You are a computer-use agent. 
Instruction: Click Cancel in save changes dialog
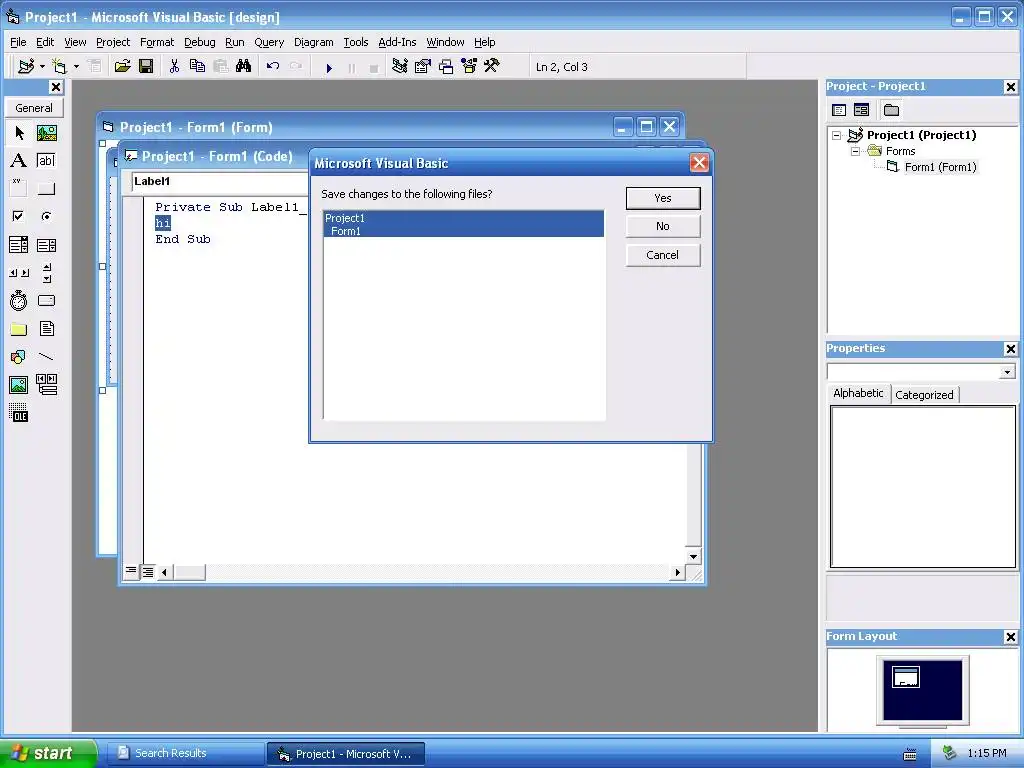click(663, 255)
